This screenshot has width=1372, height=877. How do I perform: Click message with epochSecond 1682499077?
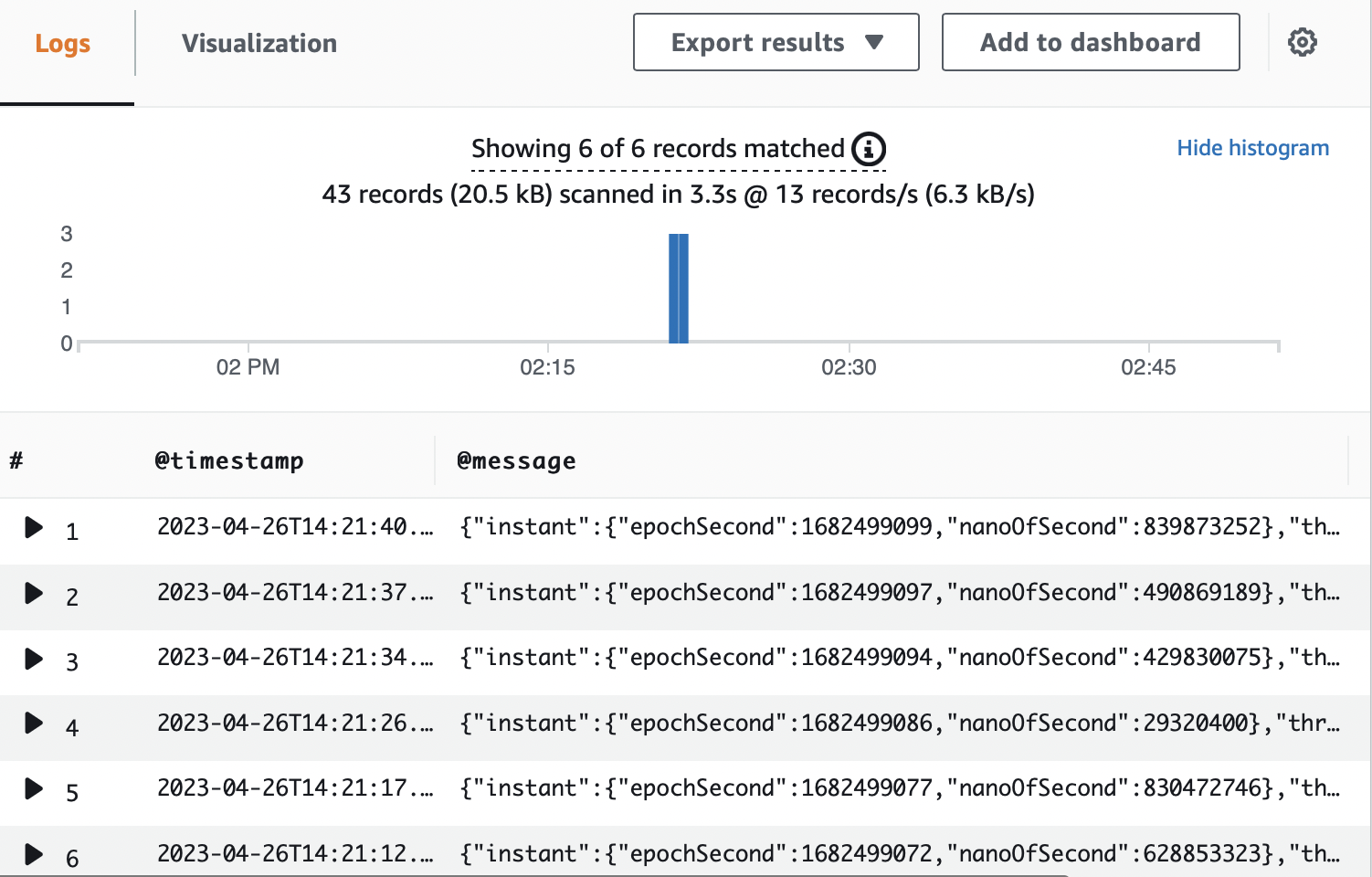(x=900, y=788)
